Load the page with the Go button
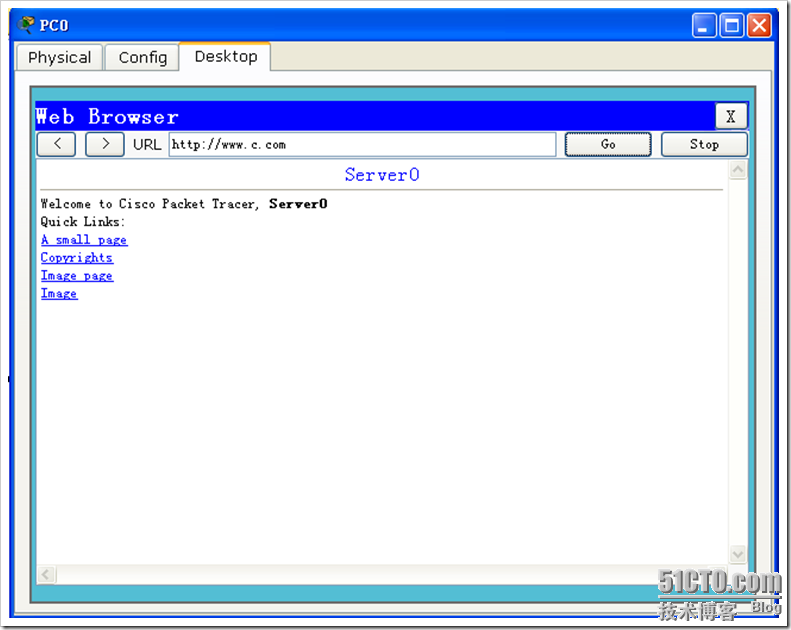791x630 pixels. click(x=608, y=144)
